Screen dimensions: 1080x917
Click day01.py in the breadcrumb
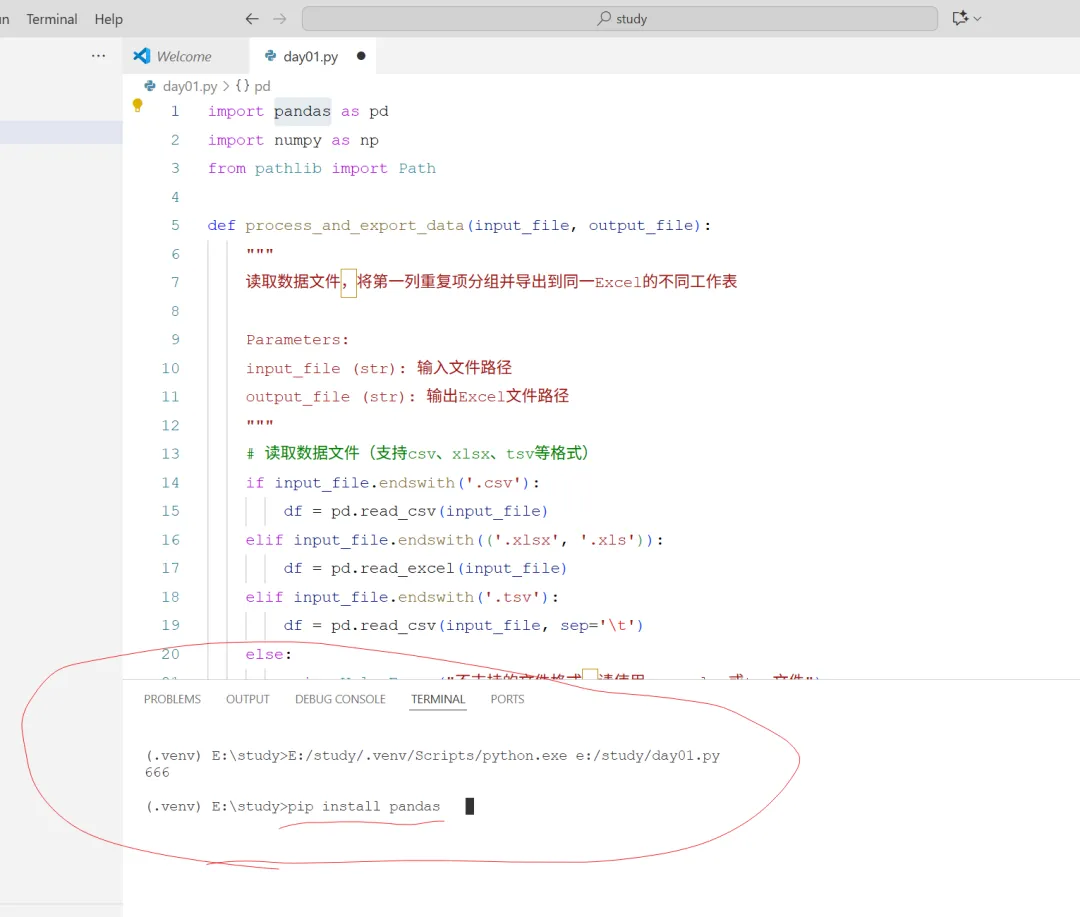coord(189,86)
